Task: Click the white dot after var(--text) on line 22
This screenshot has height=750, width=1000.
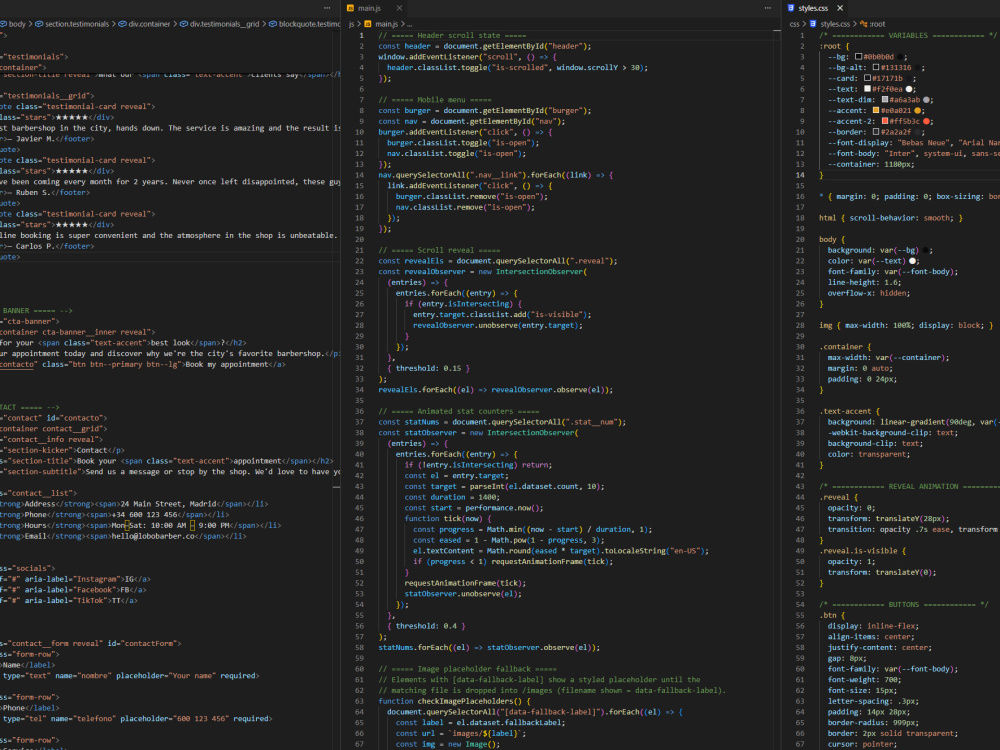Action: (913, 261)
